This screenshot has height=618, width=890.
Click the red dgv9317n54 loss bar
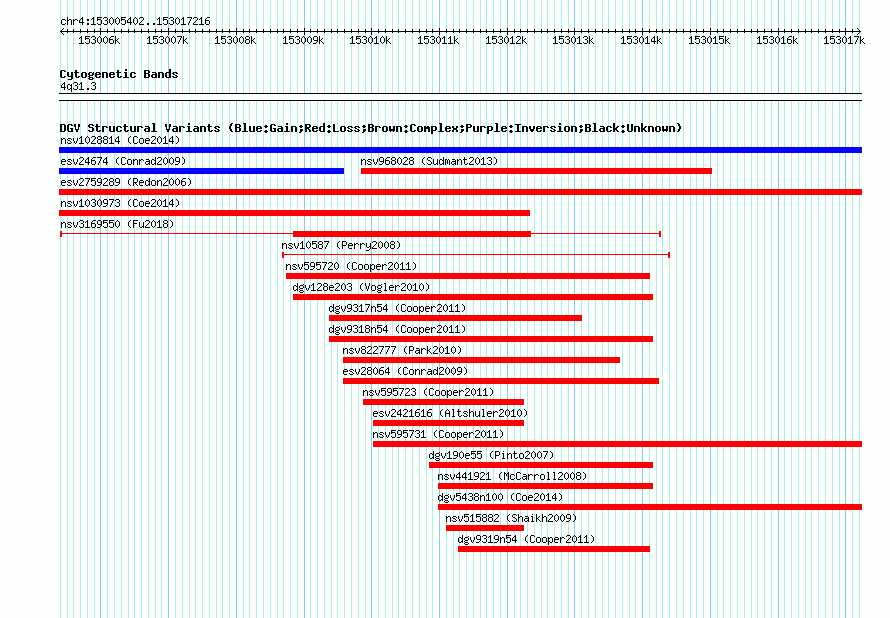click(x=455, y=318)
